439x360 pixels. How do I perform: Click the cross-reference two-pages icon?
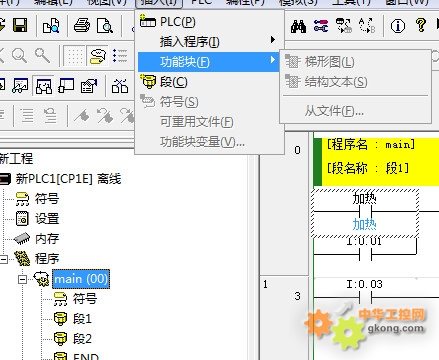(120, 86)
